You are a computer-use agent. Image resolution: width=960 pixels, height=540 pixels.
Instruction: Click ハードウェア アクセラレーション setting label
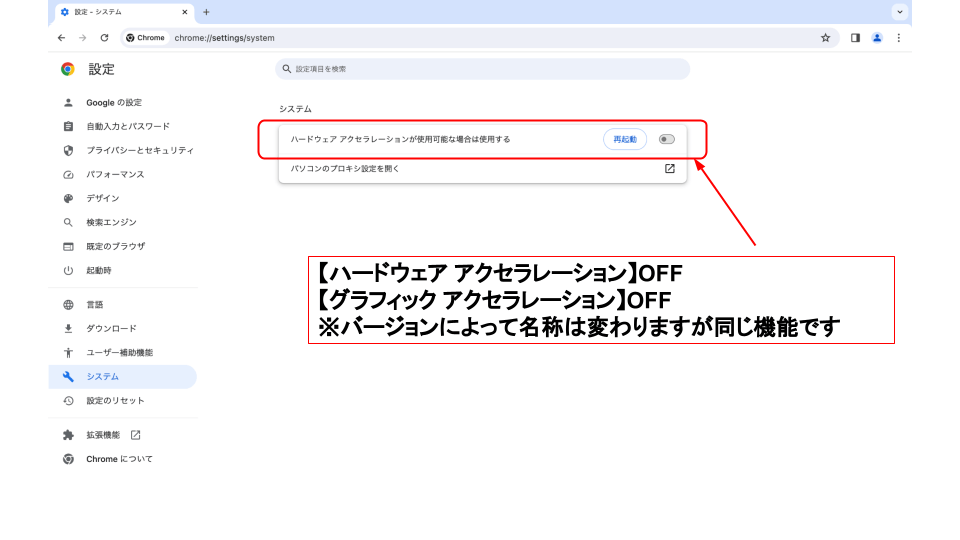400,140
